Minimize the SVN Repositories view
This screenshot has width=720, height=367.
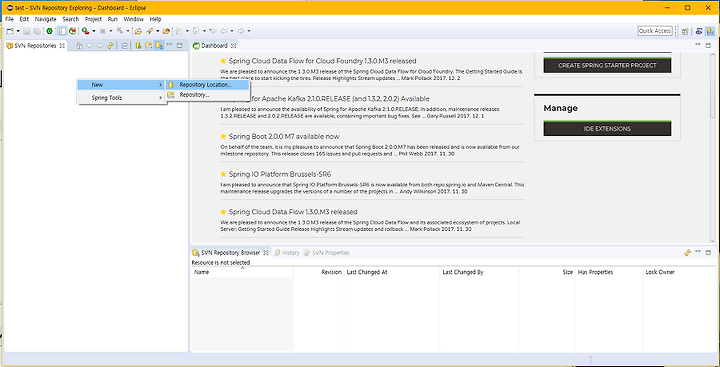click(x=169, y=45)
